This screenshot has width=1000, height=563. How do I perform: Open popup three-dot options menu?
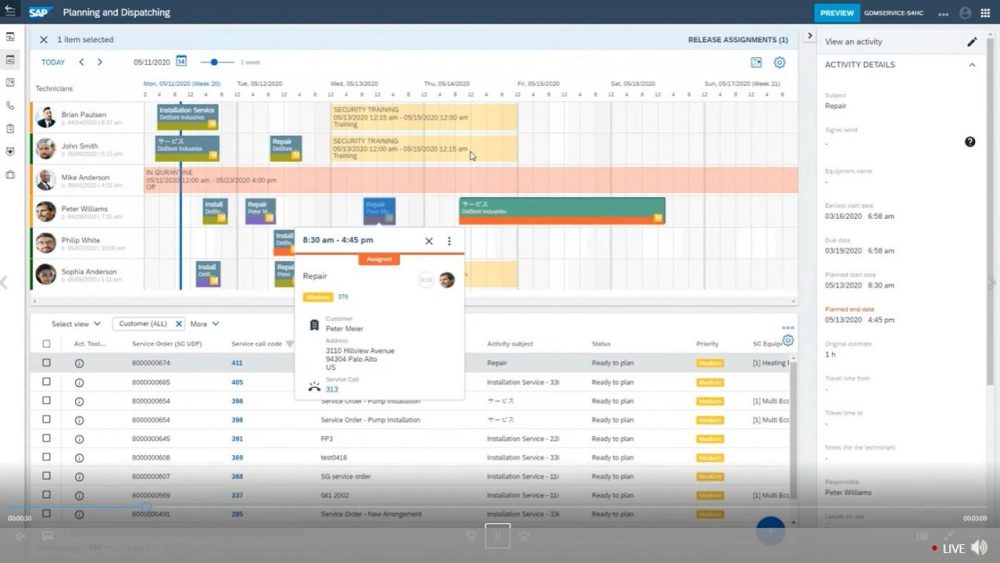tap(449, 241)
